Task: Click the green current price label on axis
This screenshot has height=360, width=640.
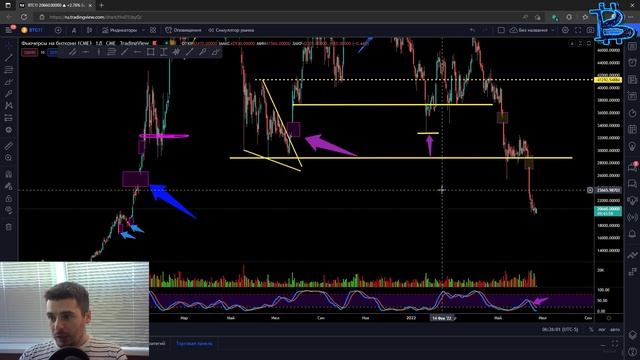Action: click(609, 211)
